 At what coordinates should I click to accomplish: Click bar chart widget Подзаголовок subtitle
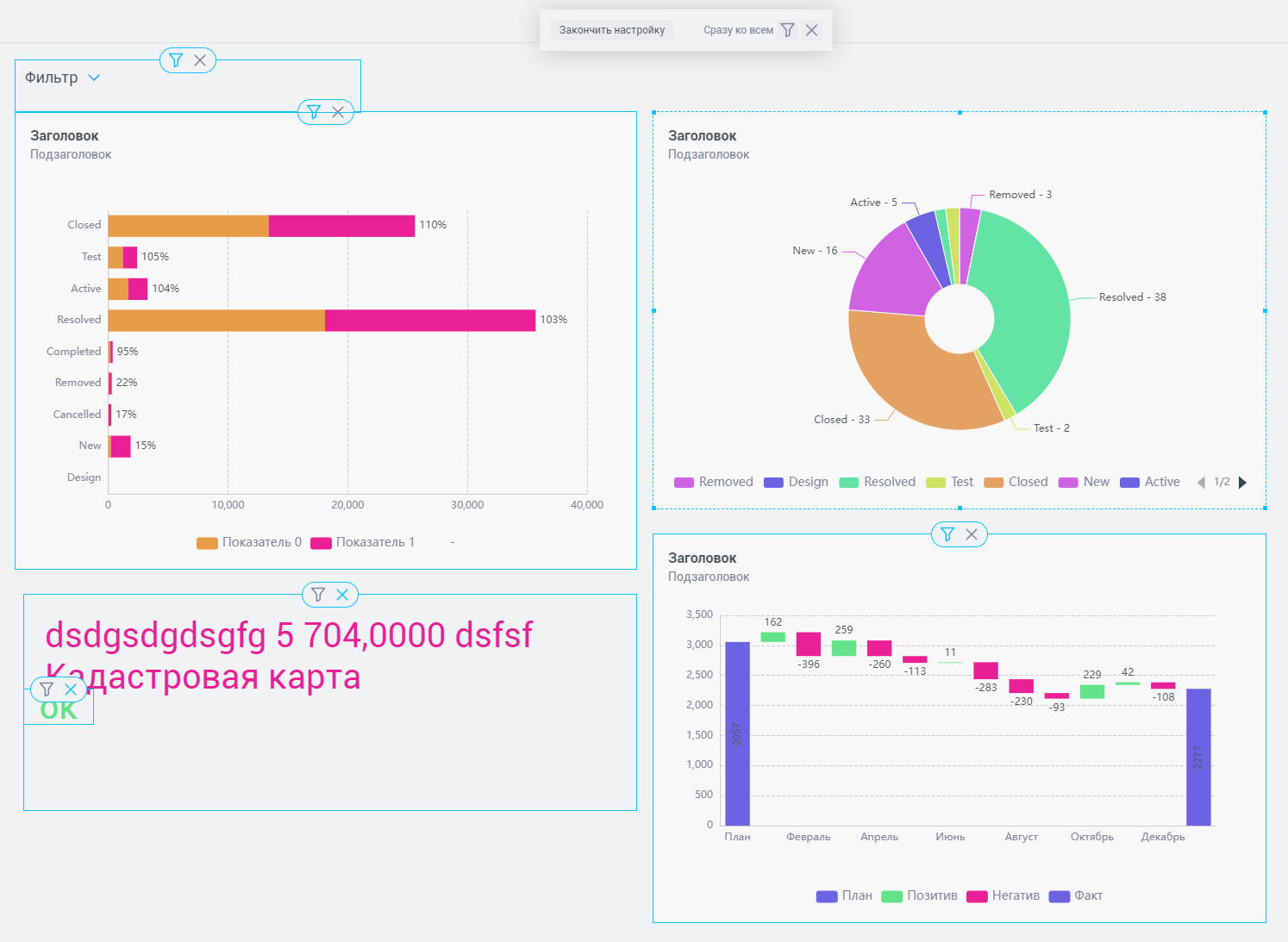[71, 155]
